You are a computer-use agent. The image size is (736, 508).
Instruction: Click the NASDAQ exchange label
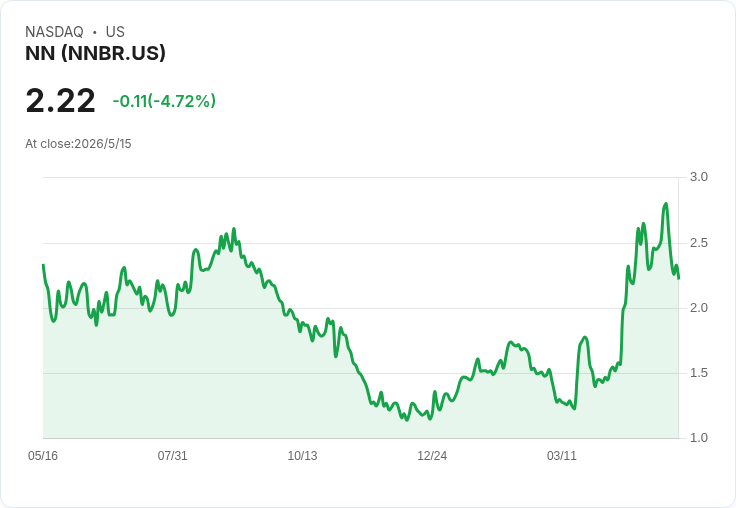click(x=54, y=32)
